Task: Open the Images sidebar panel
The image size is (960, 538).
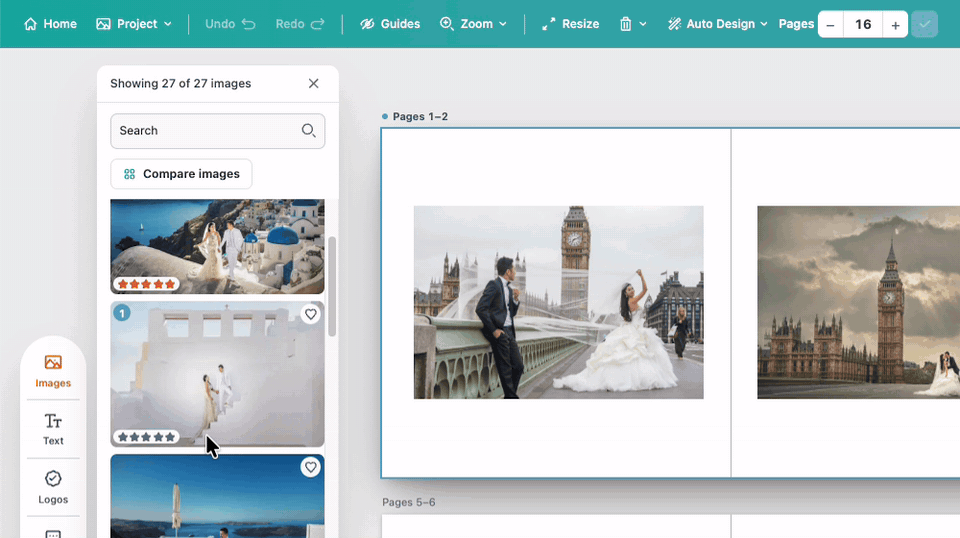Action: 53,371
